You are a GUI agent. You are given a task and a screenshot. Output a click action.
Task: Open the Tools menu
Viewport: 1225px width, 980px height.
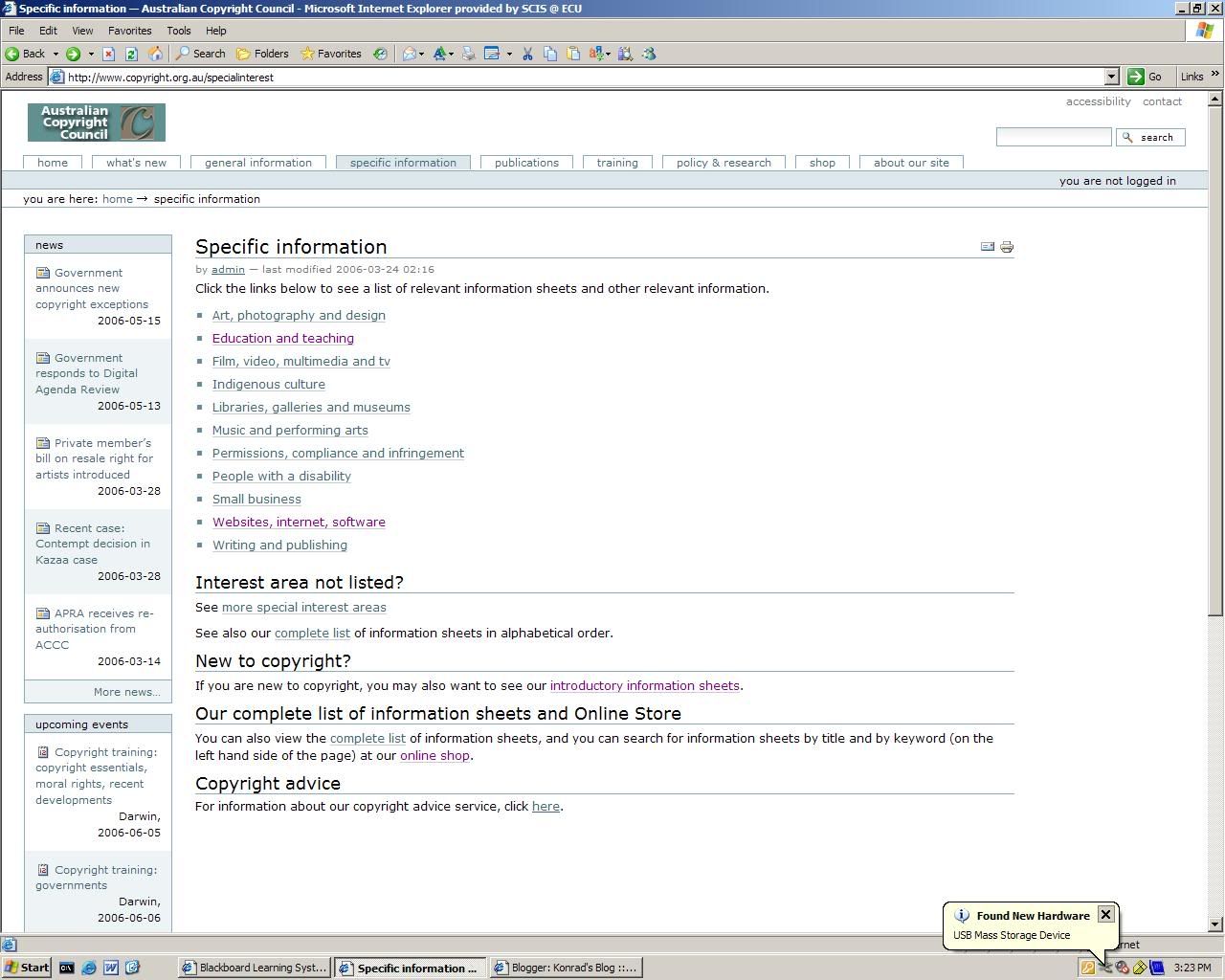(178, 31)
